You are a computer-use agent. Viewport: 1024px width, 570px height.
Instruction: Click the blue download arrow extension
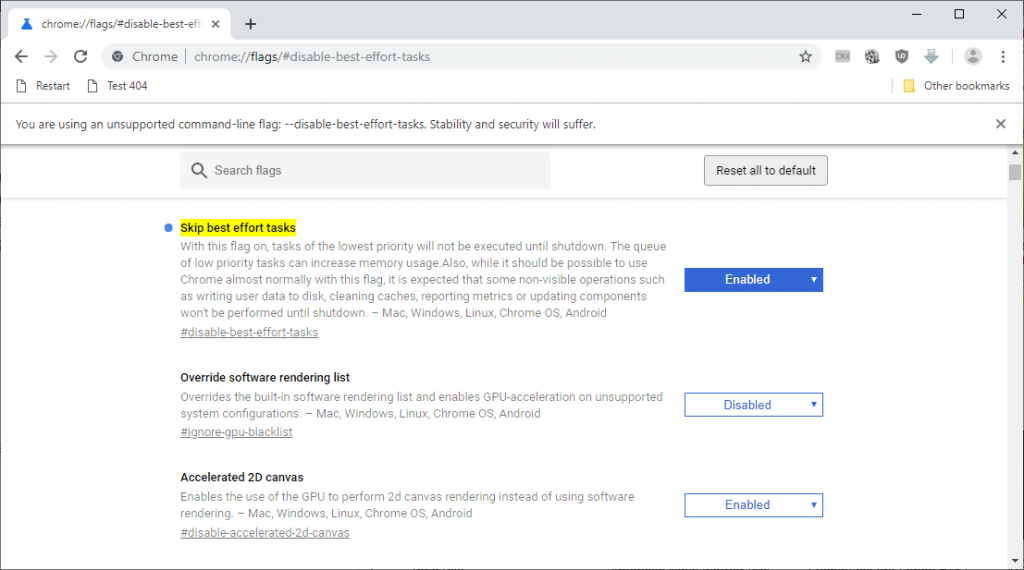click(931, 57)
